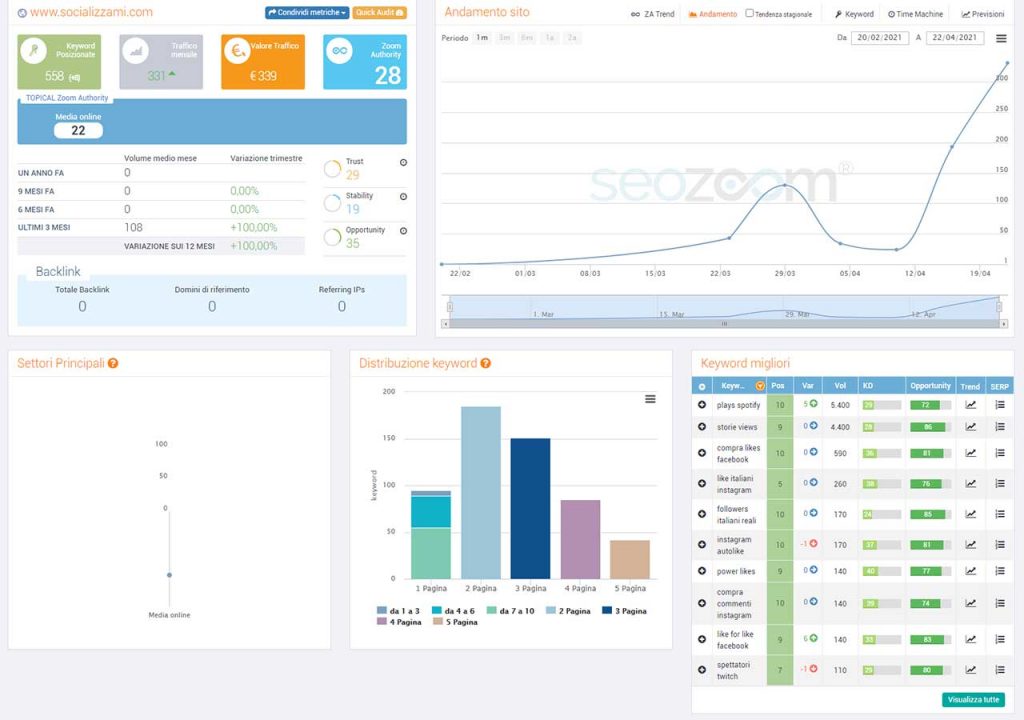Click Traffico mensile gray tile
The image size is (1024, 720).
161,62
